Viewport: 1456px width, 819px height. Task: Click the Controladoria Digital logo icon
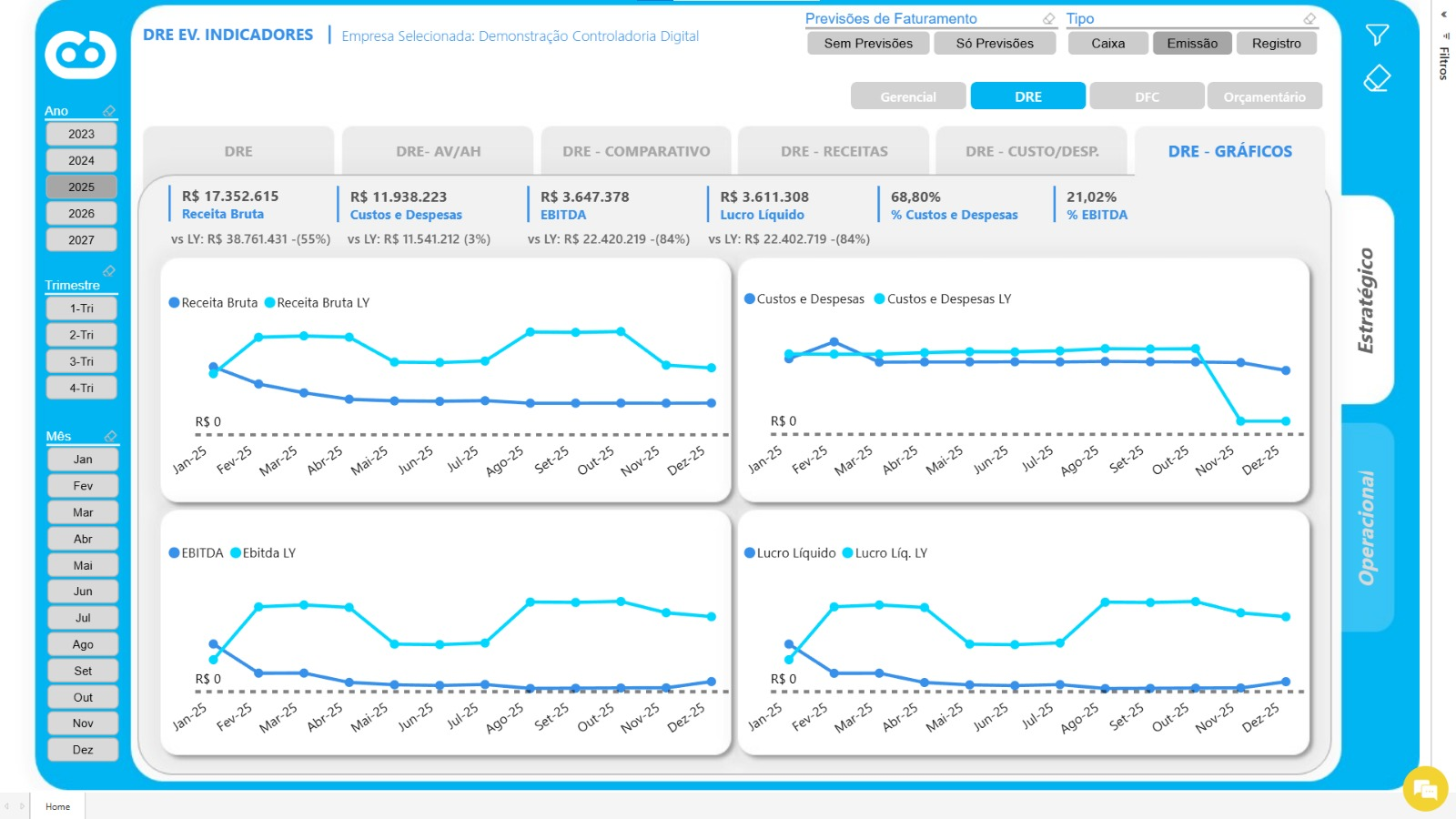click(81, 55)
